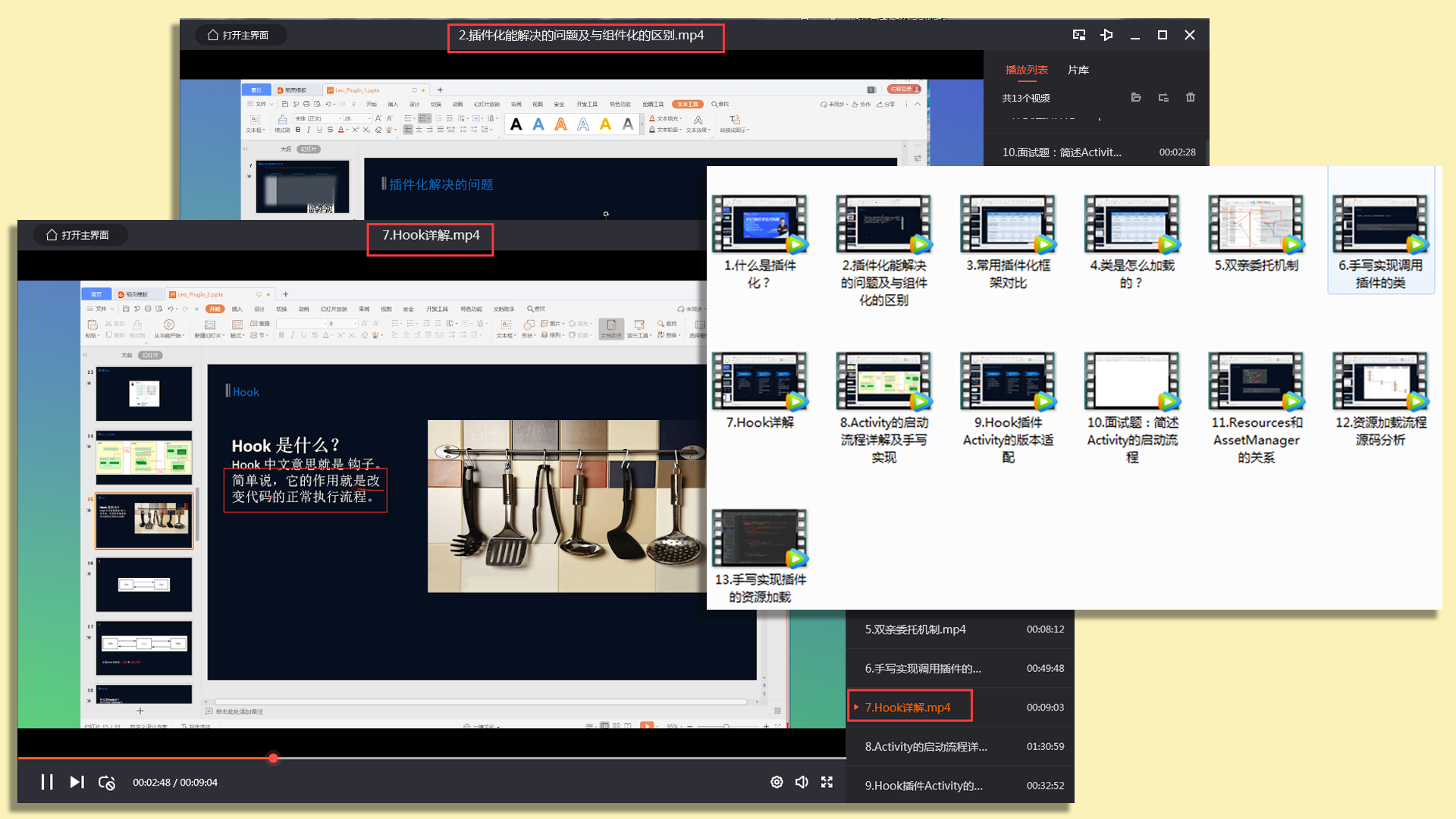
Task: Play 6.手写实现调用插件的... in playlist
Action: (x=960, y=668)
